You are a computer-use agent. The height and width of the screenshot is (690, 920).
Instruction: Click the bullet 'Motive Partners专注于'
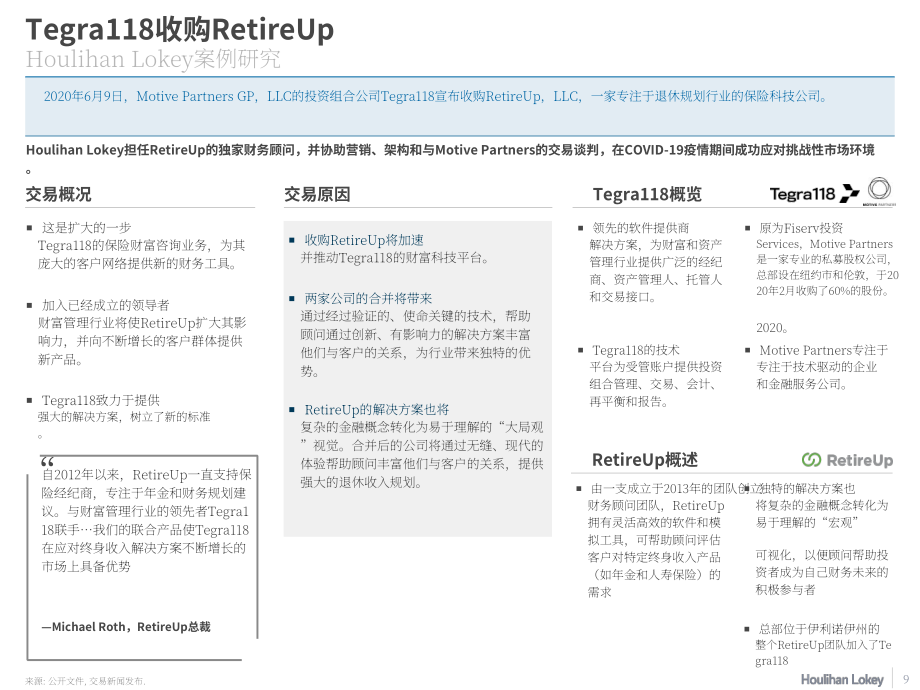[823, 350]
